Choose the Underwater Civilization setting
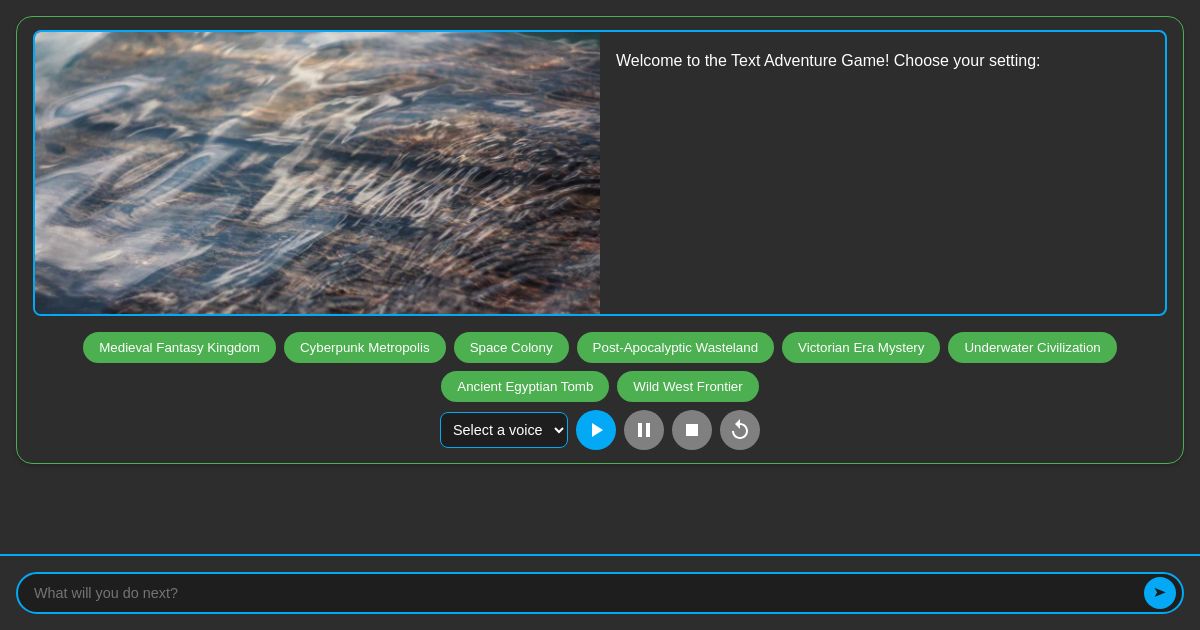This screenshot has height=630, width=1200. pyautogui.click(x=1032, y=347)
